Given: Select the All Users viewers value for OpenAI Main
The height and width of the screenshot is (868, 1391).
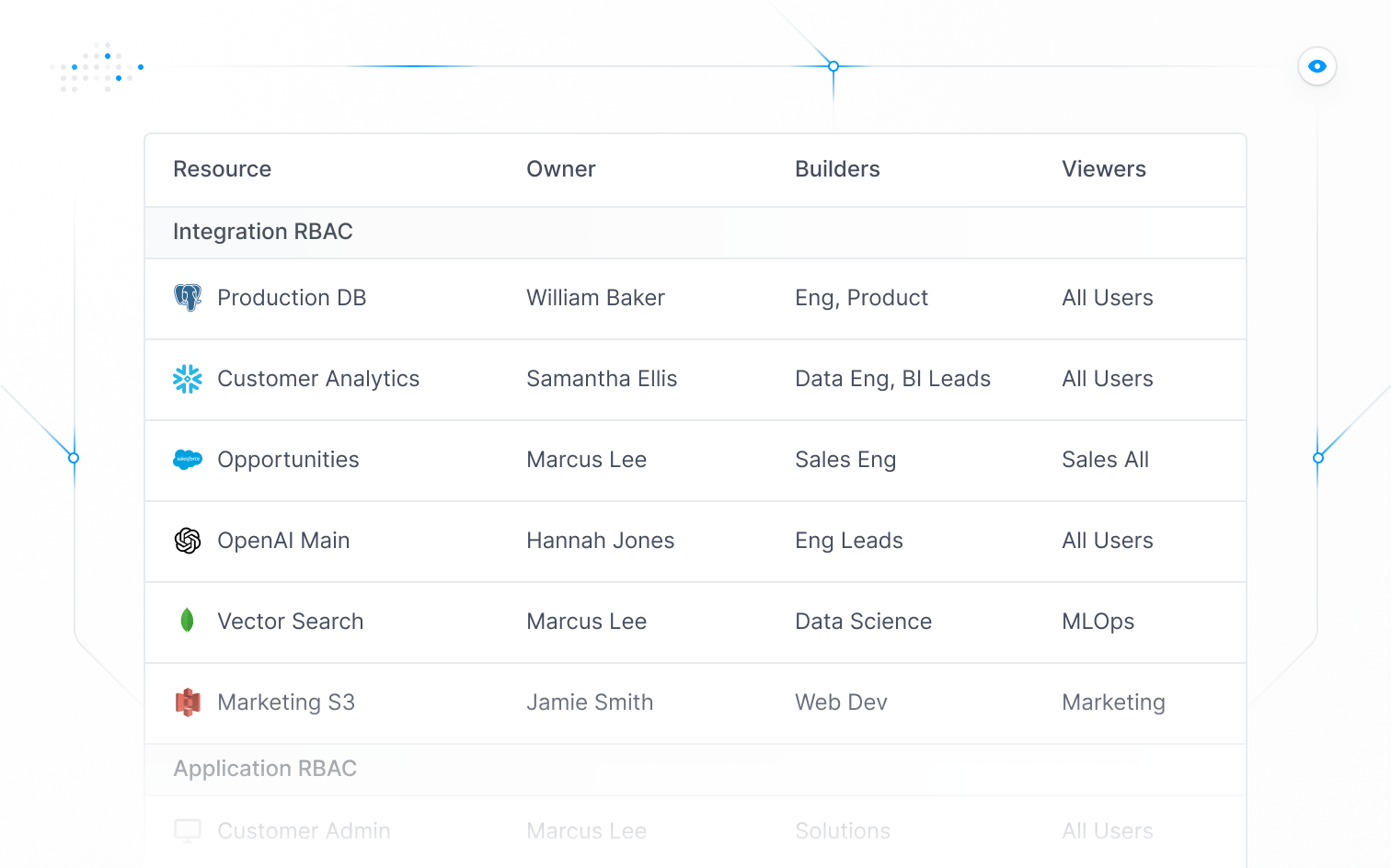Looking at the screenshot, I should [1108, 540].
